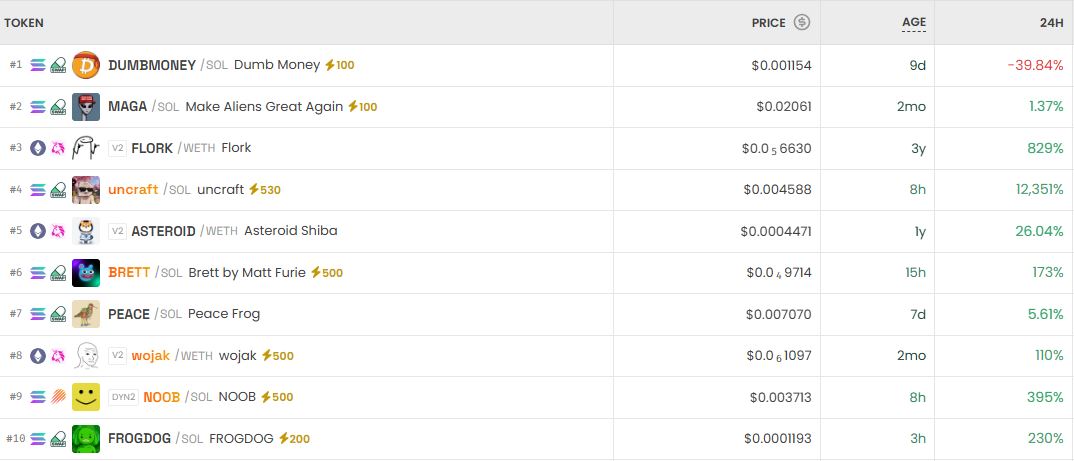1074x461 pixels.
Task: Toggle the price currency dollar icon
Action: [x=802, y=22]
